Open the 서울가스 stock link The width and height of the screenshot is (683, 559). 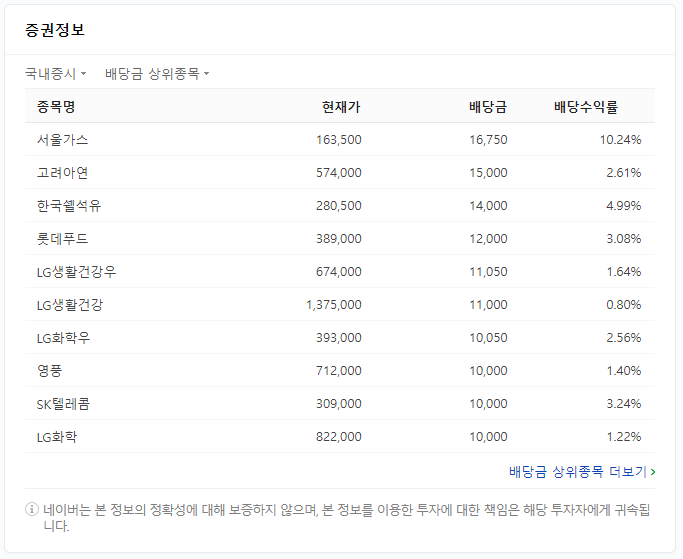pos(62,140)
